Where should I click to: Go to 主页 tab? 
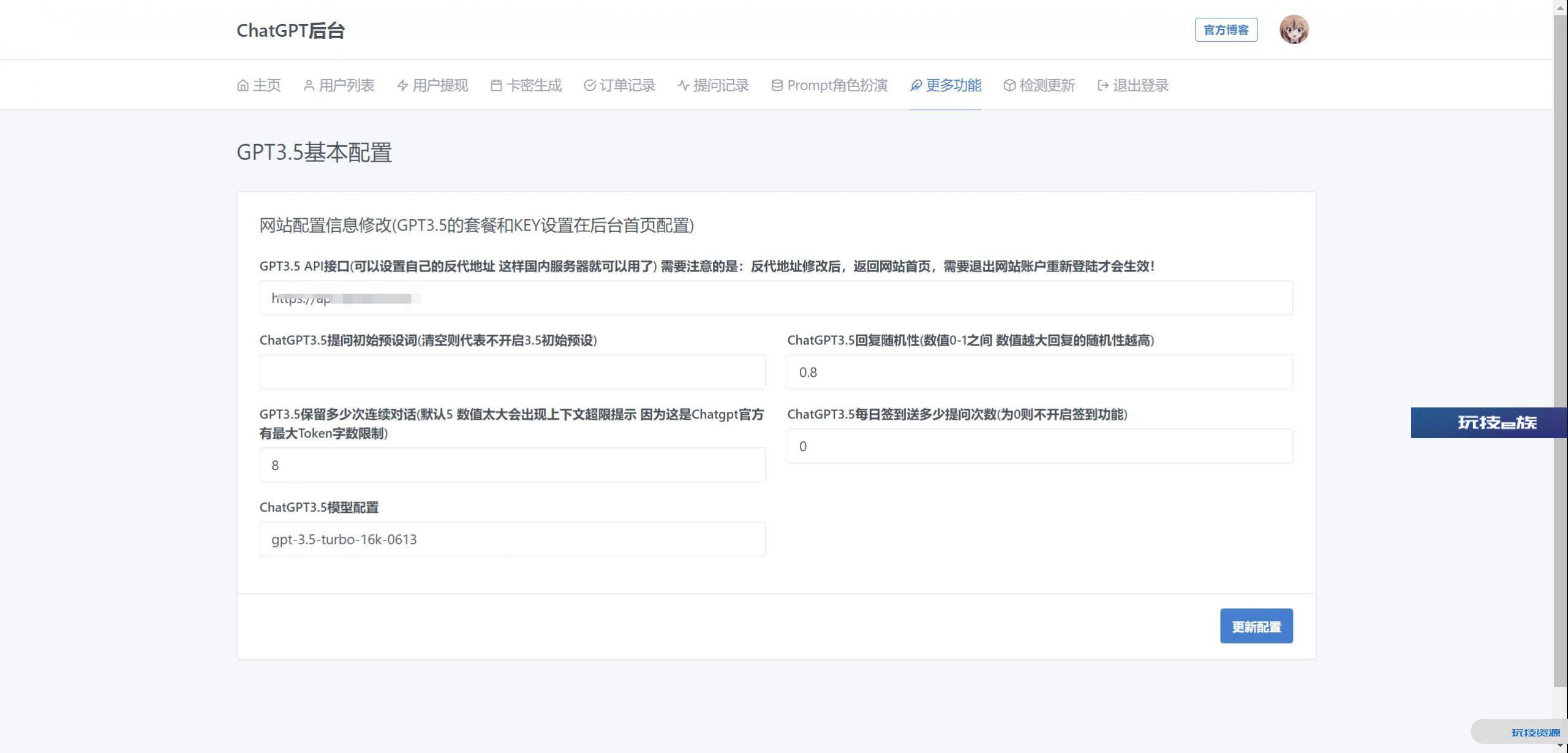coord(259,85)
